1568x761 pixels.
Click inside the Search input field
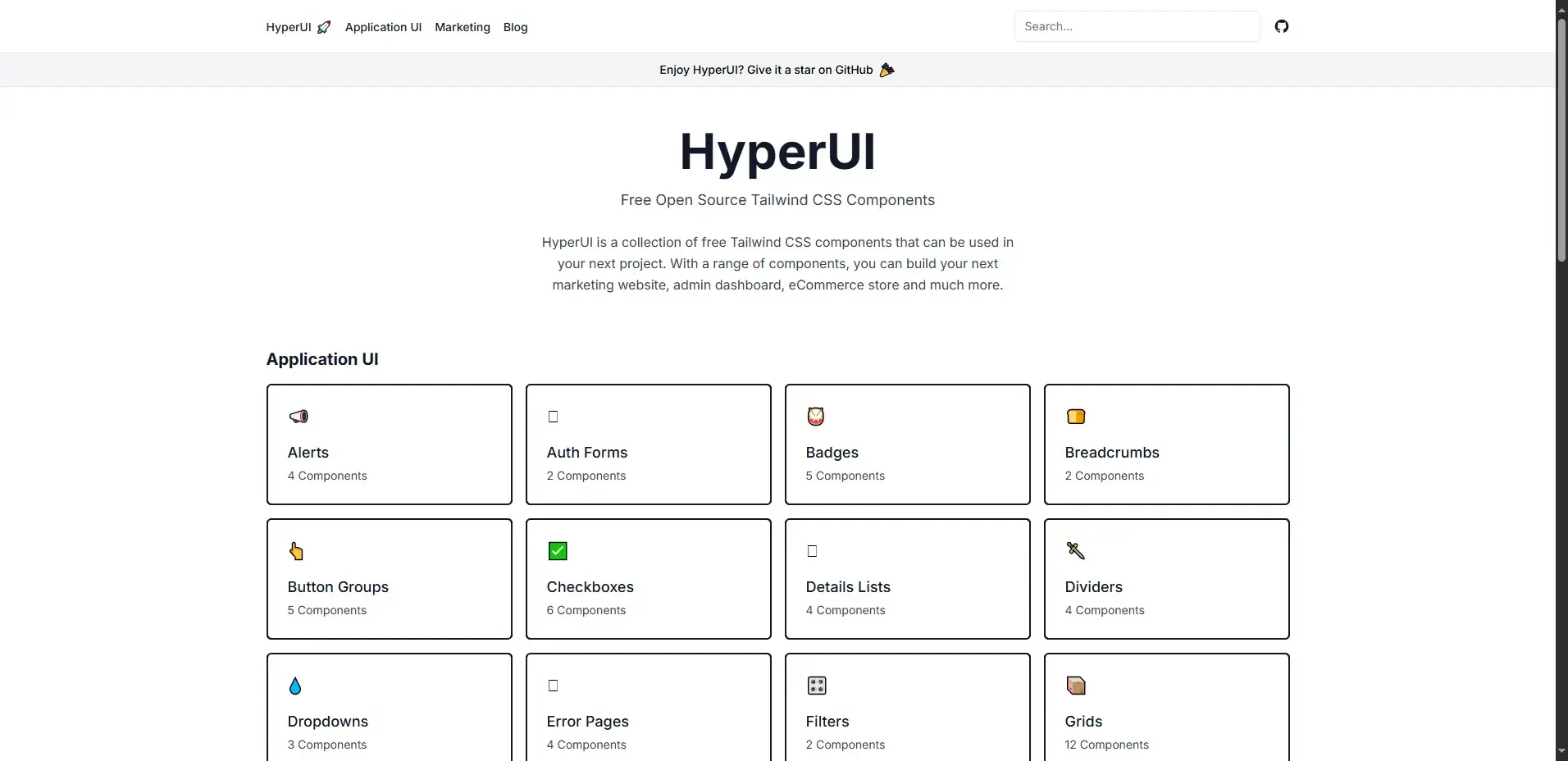pos(1138,25)
